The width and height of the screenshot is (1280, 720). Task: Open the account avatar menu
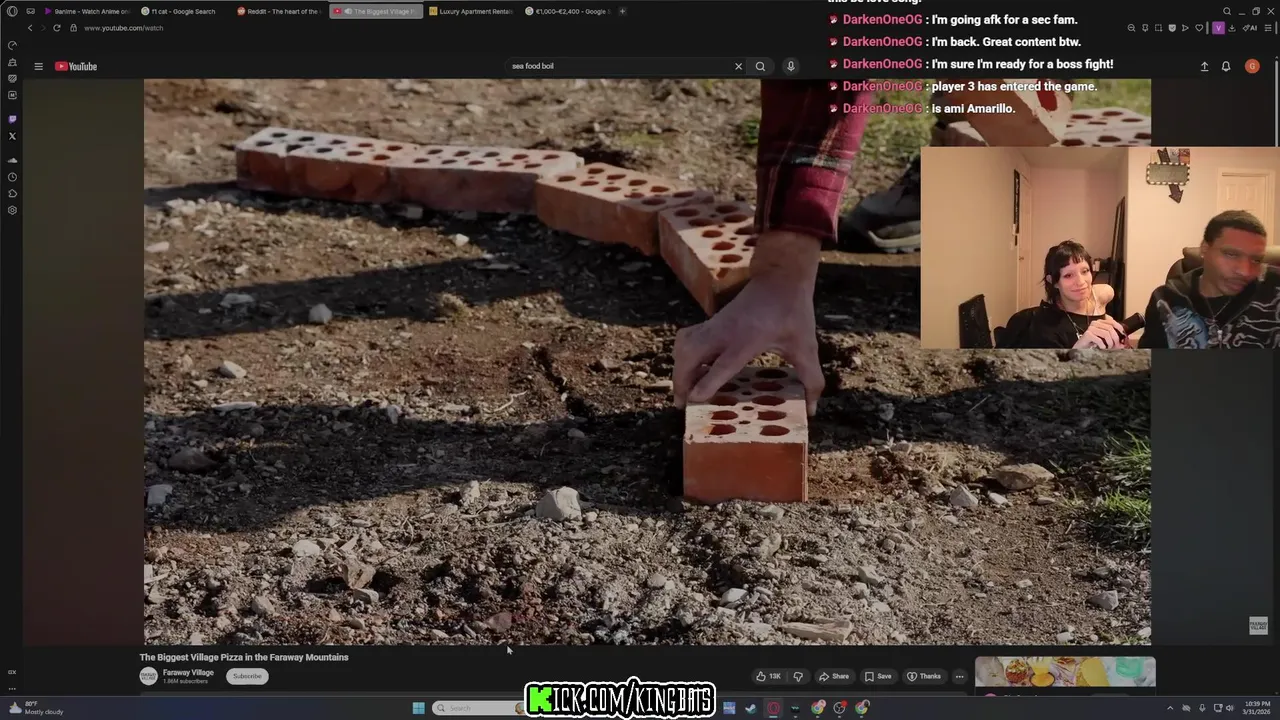coord(1252,66)
